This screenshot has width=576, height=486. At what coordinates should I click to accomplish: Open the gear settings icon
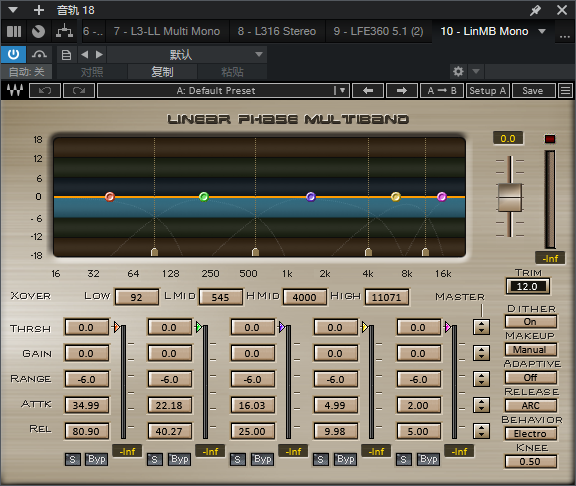458,71
